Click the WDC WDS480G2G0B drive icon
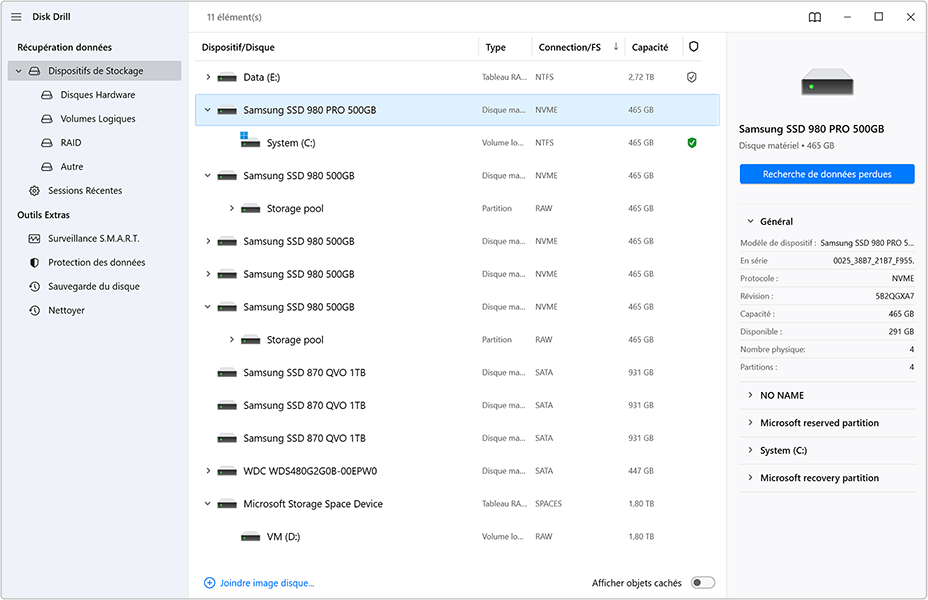The width and height of the screenshot is (928, 600). tap(227, 472)
